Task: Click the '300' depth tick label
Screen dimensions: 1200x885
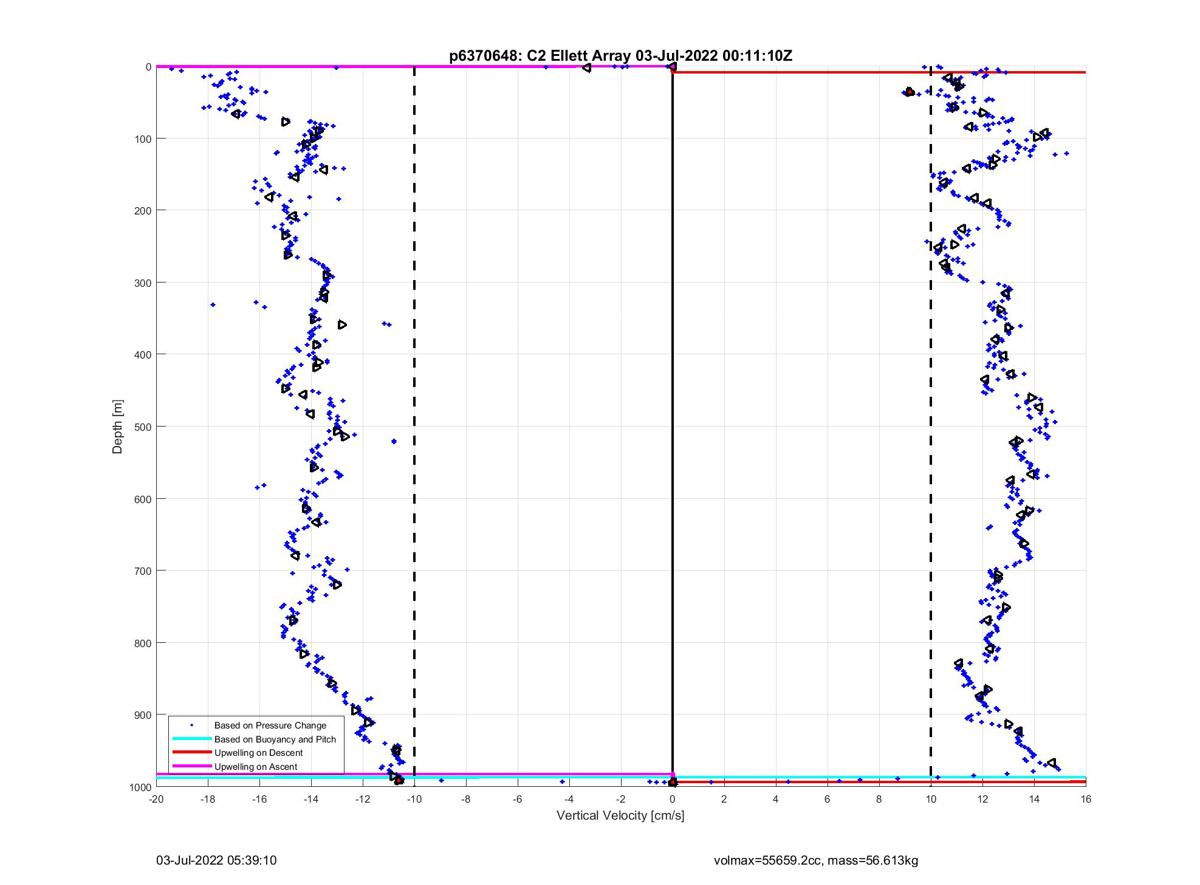Action: [x=141, y=283]
